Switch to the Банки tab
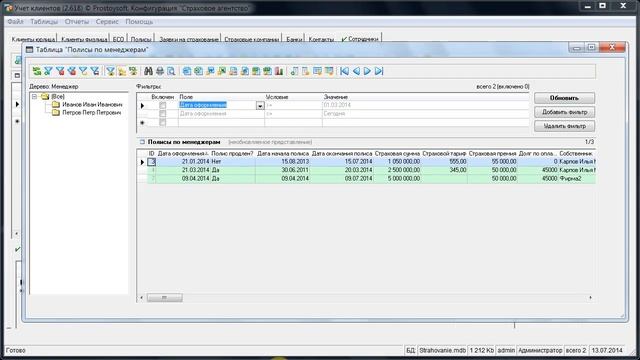640x360 pixels. tap(294, 39)
